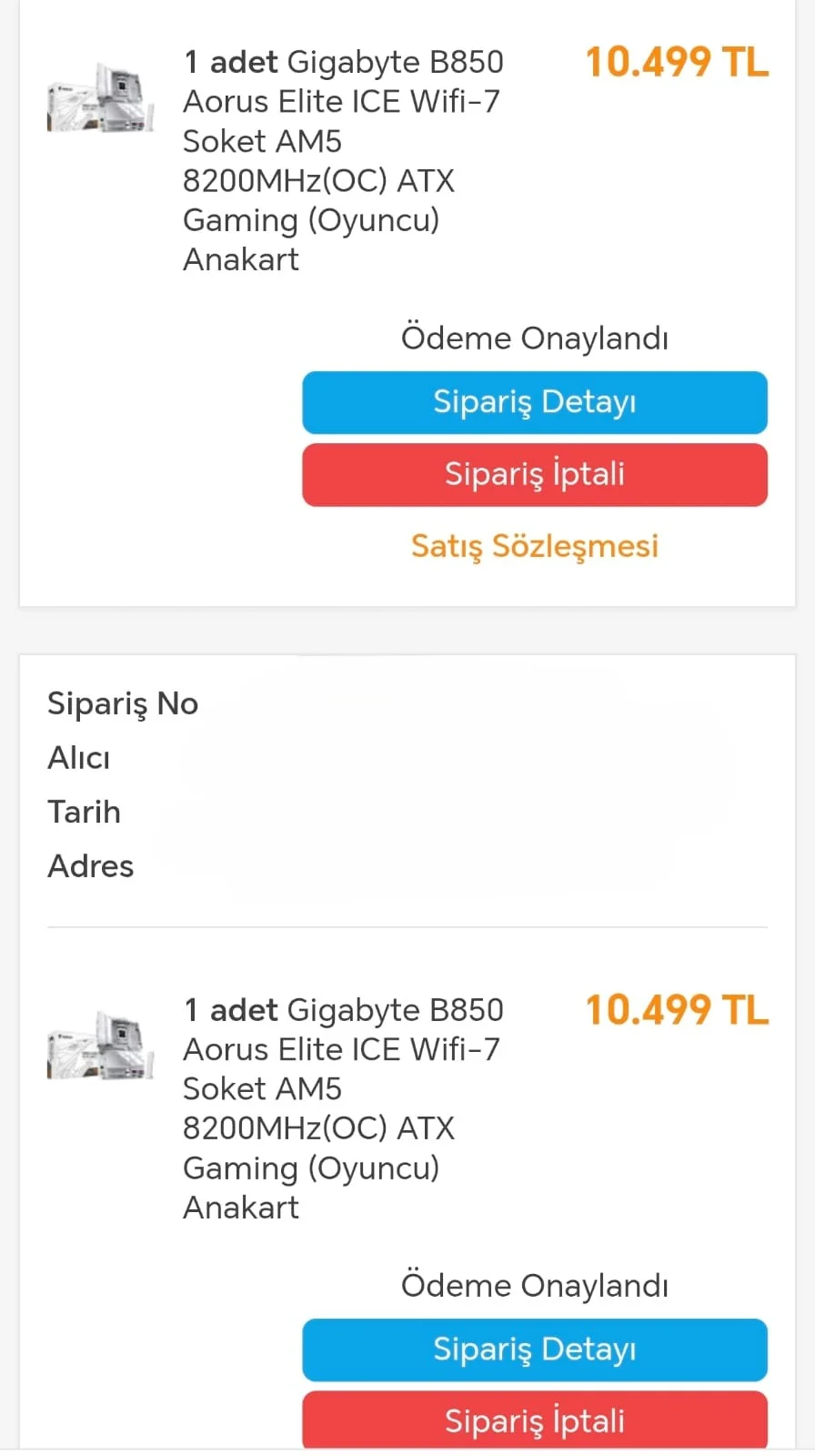Click the Sipariş No label

(x=123, y=703)
